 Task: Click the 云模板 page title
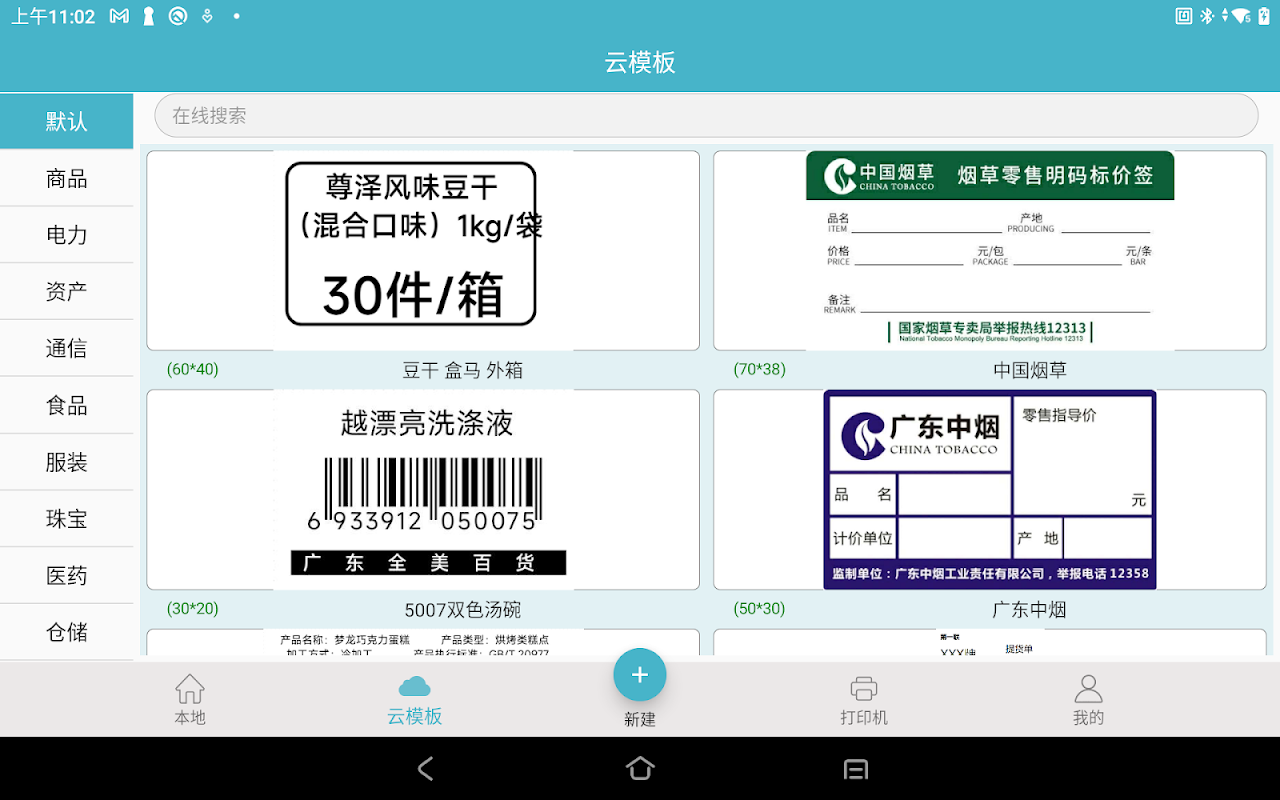[x=640, y=62]
